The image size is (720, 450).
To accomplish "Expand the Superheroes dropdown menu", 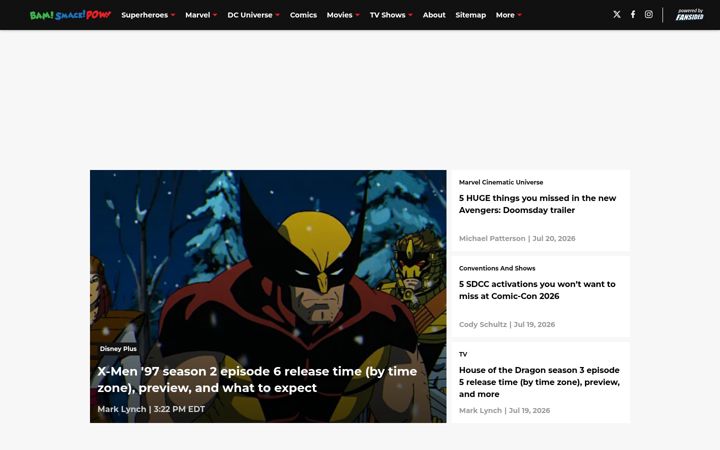I will click(x=148, y=15).
